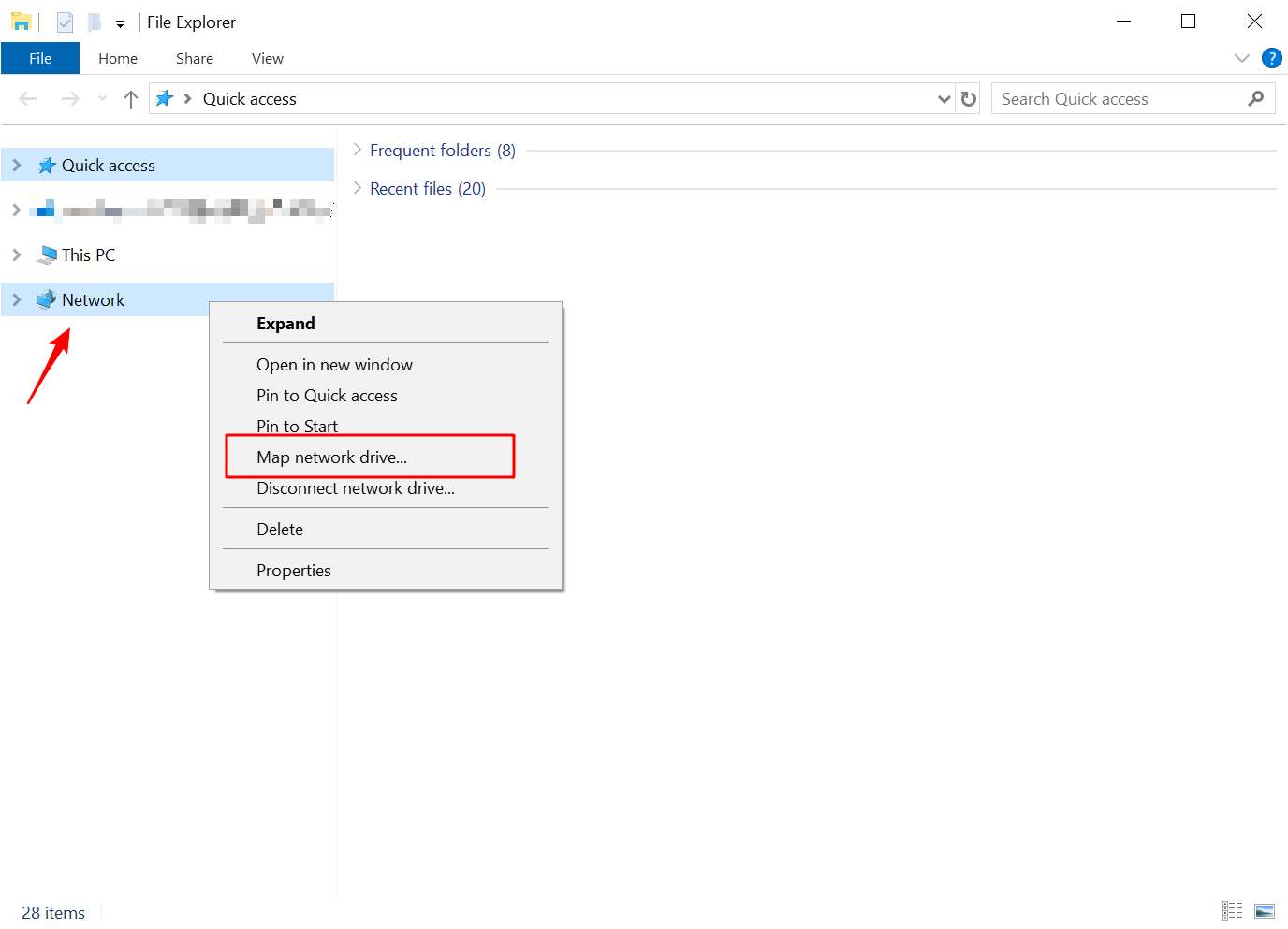The image size is (1288, 929).
Task: Click the Quick access star icon in sidebar
Action: point(47,166)
